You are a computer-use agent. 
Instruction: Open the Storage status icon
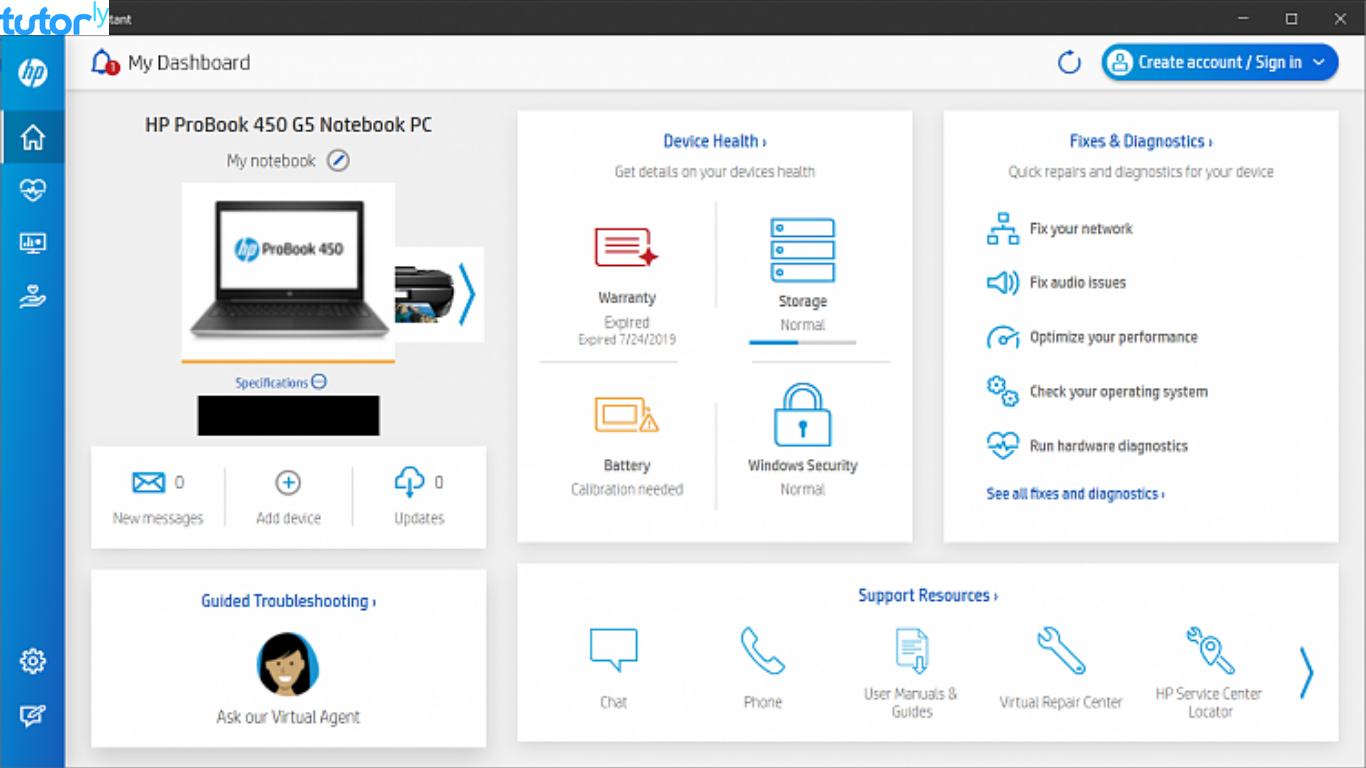[x=802, y=250]
